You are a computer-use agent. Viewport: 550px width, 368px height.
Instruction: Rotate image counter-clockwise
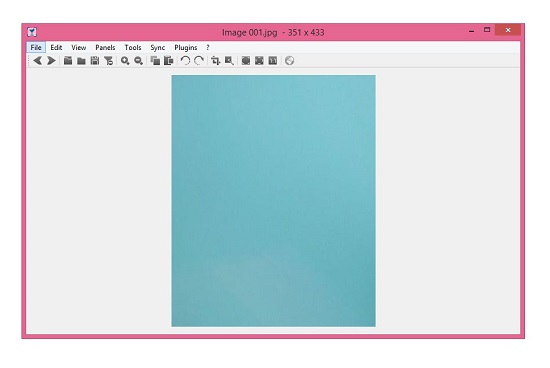point(185,61)
